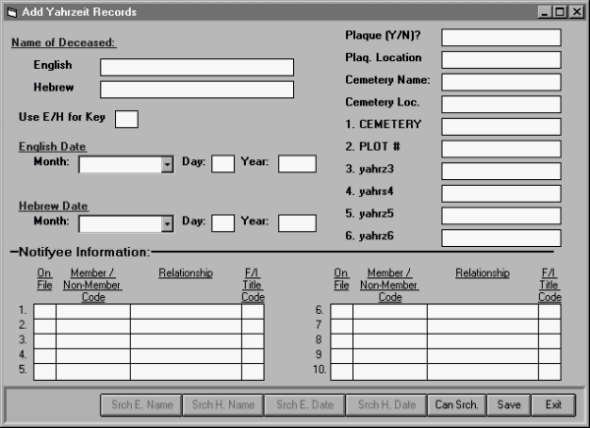Image resolution: width=590 pixels, height=428 pixels.
Task: Click the Srch E. Name button
Action: coord(141,405)
